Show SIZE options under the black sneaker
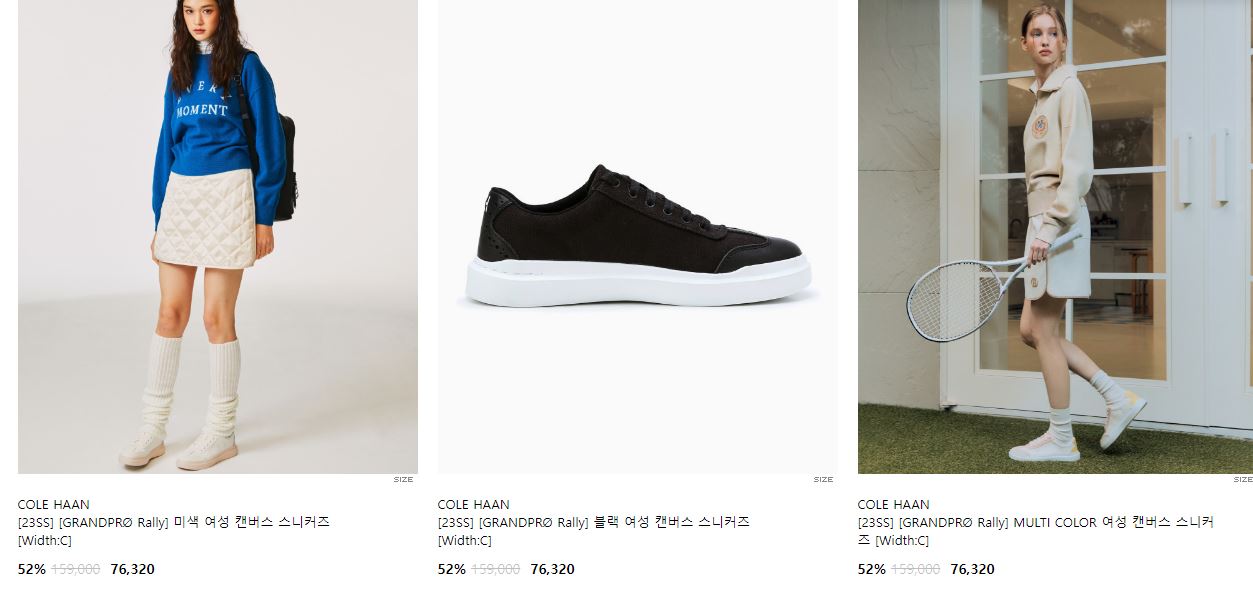The height and width of the screenshot is (594, 1253). pyautogui.click(x=823, y=480)
